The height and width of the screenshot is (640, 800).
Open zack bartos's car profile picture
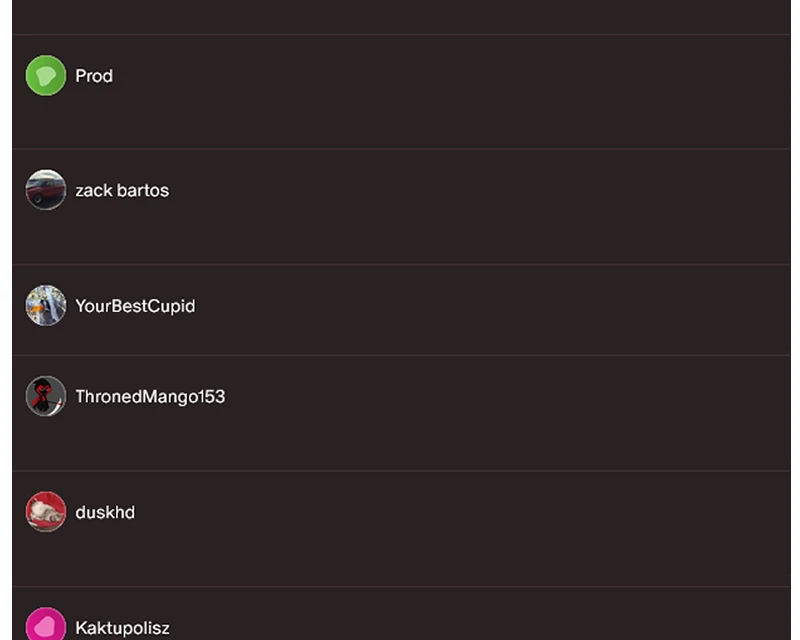[46, 190]
